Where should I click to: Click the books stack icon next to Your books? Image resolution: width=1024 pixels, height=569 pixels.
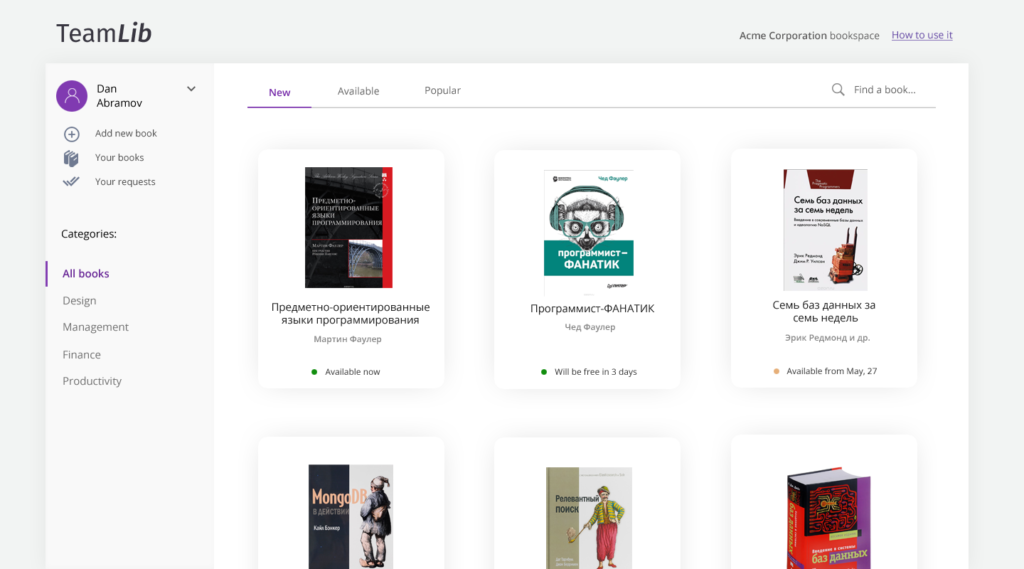pyautogui.click(x=71, y=158)
